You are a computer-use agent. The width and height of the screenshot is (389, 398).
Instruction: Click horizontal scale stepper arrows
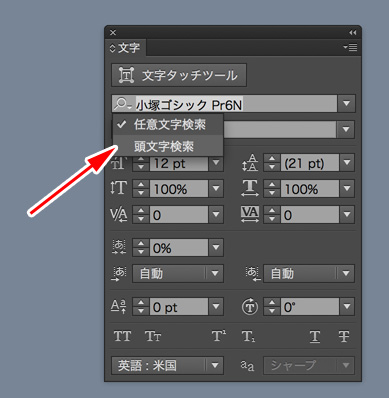(272, 189)
